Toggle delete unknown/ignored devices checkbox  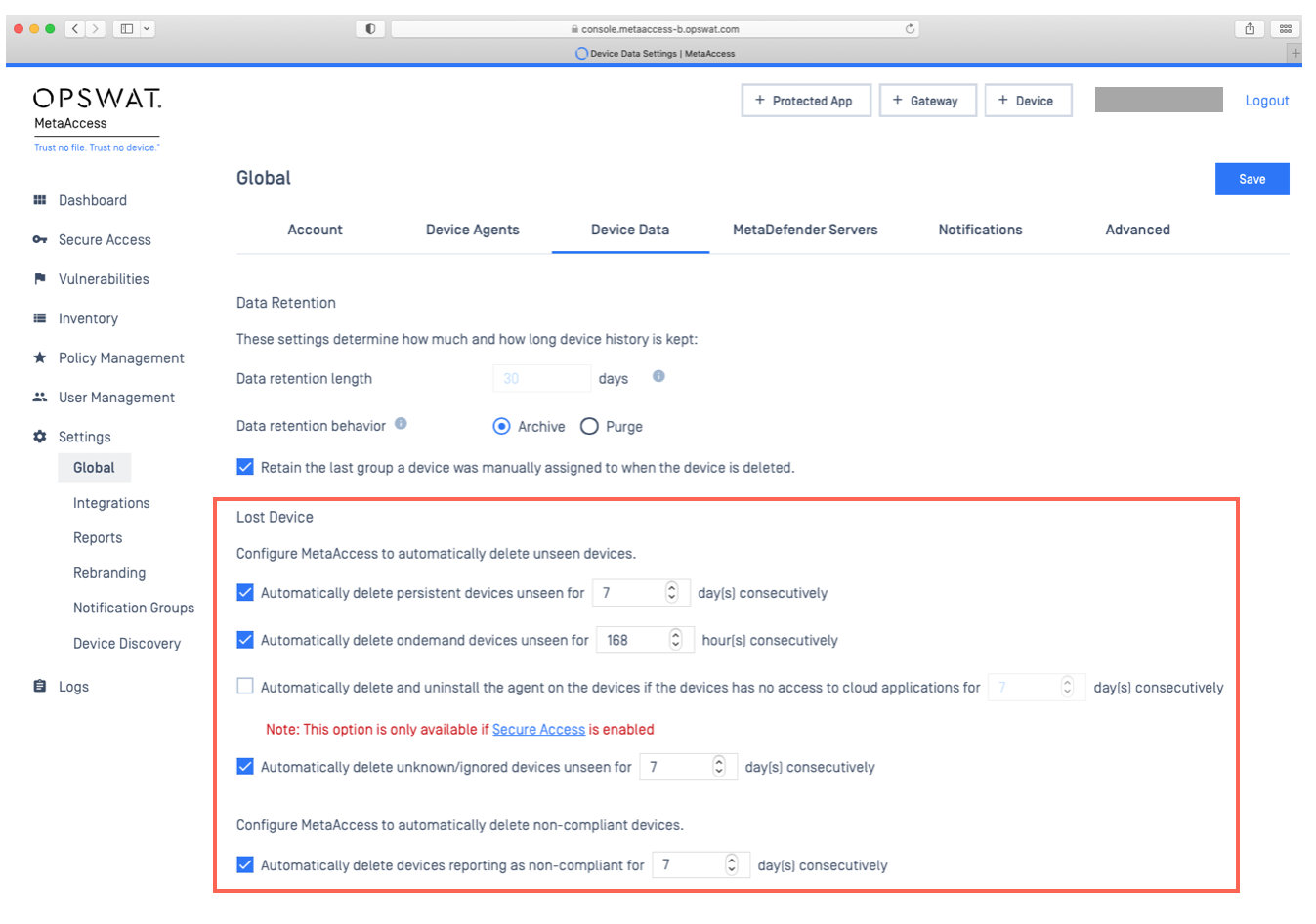pos(245,767)
